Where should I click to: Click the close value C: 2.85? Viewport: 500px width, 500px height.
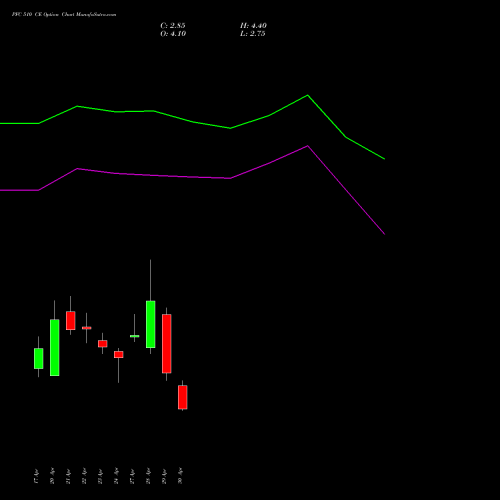(173, 26)
